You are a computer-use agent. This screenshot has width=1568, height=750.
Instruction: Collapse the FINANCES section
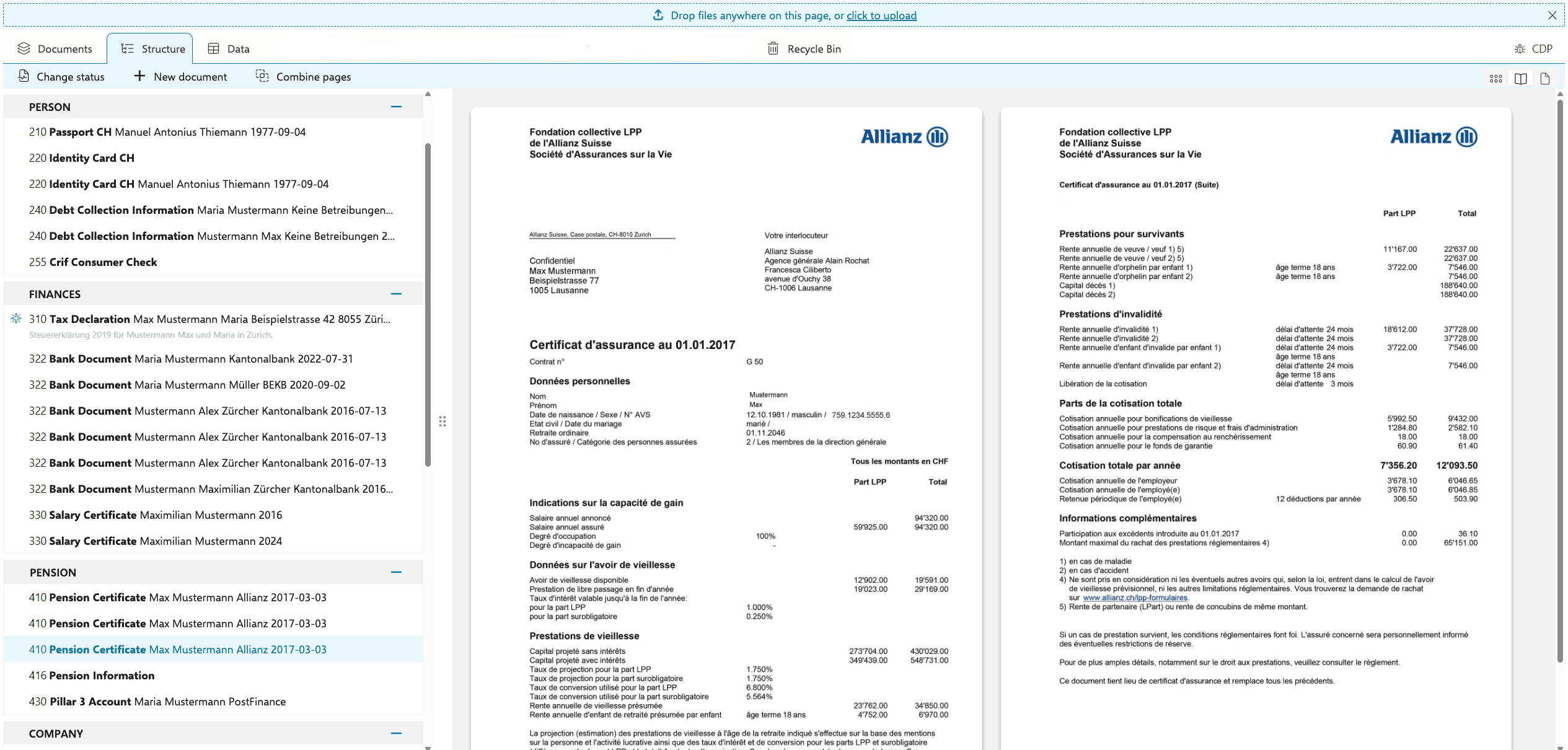(397, 294)
